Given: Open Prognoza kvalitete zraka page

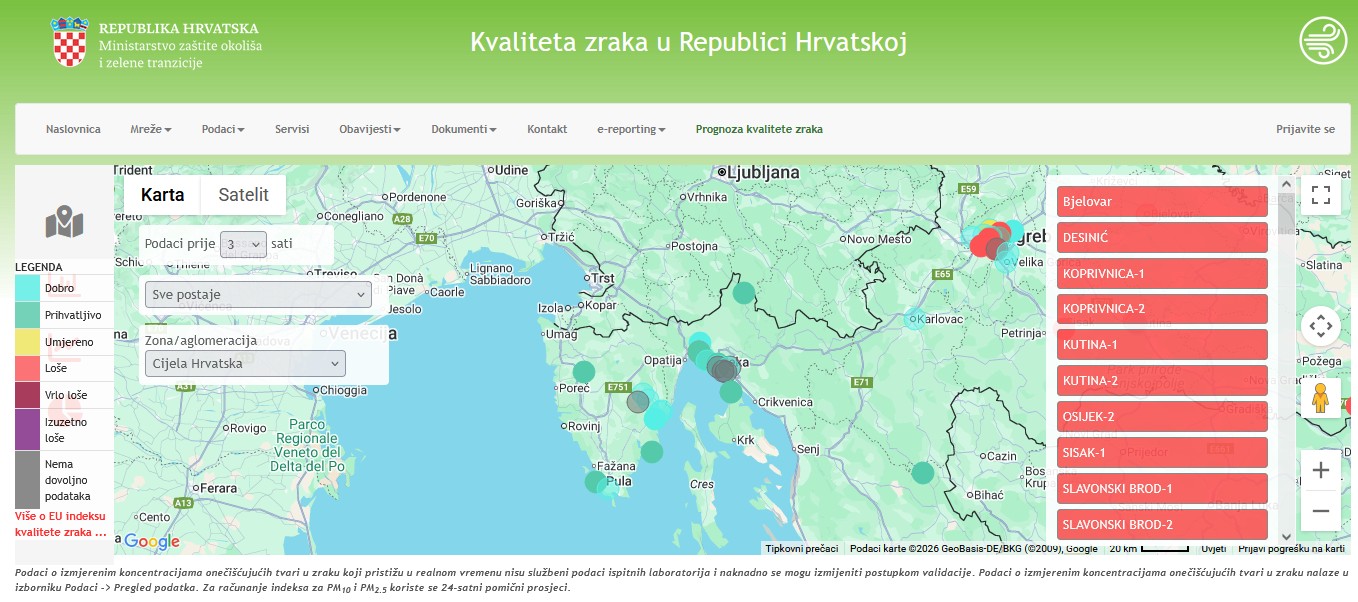Looking at the screenshot, I should coord(759,129).
